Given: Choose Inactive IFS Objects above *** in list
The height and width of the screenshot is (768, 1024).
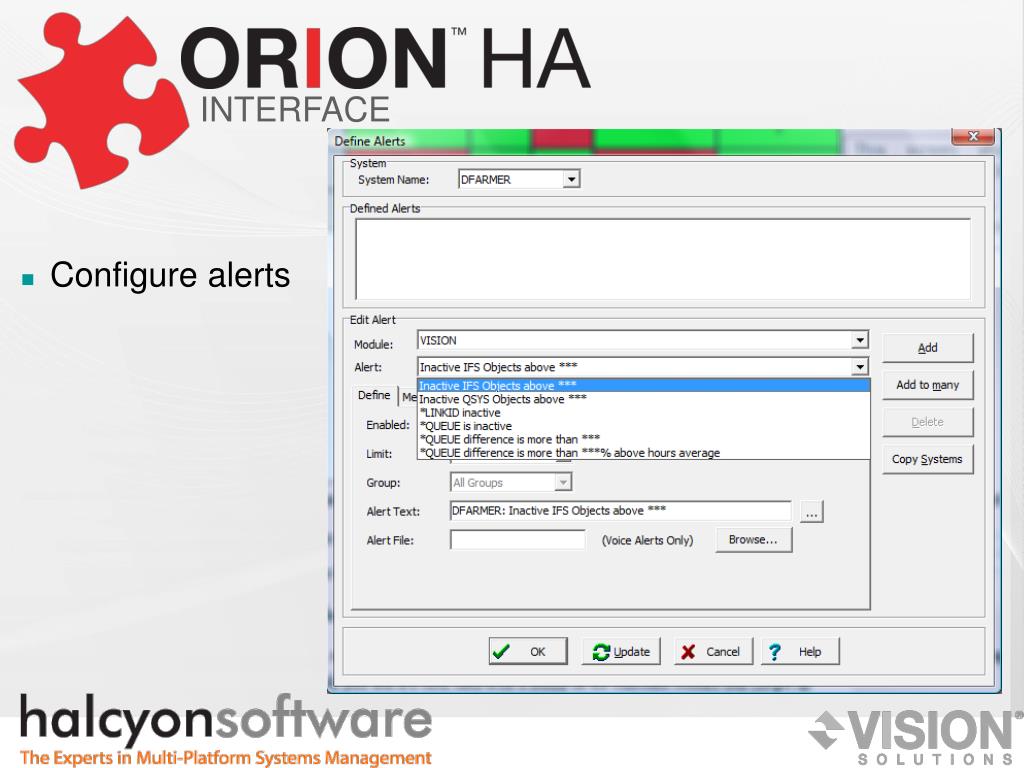Looking at the screenshot, I should 643,385.
